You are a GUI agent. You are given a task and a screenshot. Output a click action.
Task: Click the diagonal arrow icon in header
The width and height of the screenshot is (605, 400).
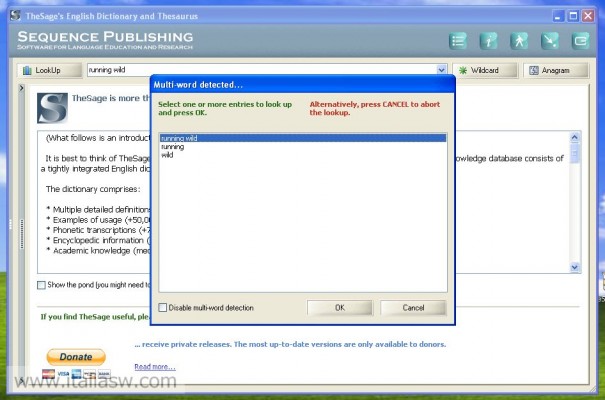549,41
